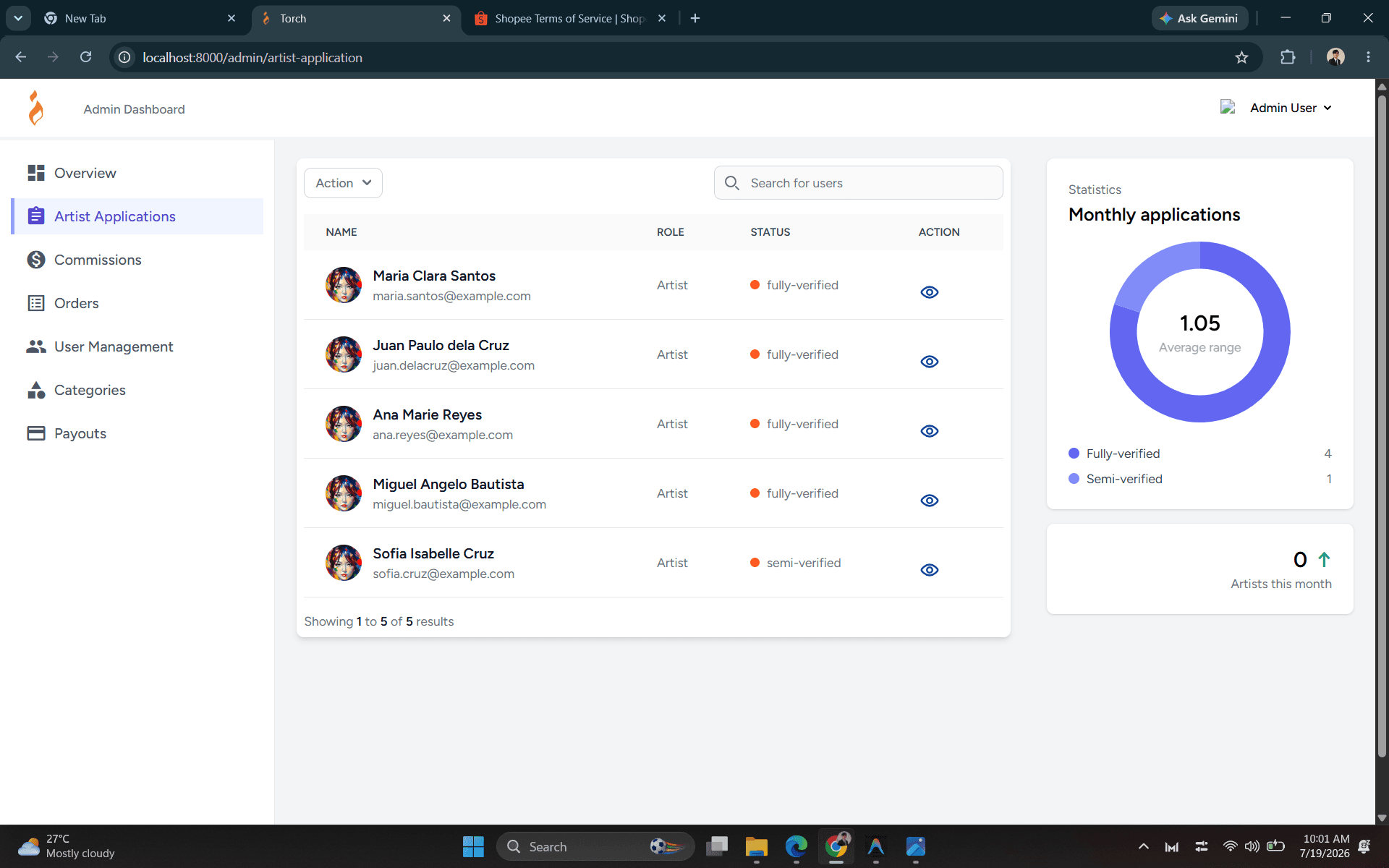Expand the Action dropdown

[x=343, y=183]
